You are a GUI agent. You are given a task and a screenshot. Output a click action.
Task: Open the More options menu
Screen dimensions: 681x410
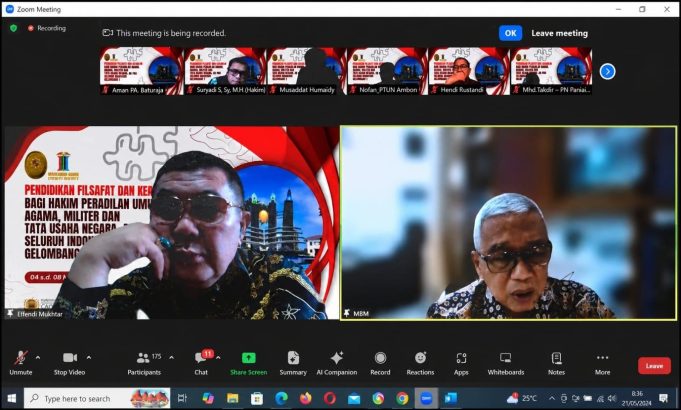602,363
